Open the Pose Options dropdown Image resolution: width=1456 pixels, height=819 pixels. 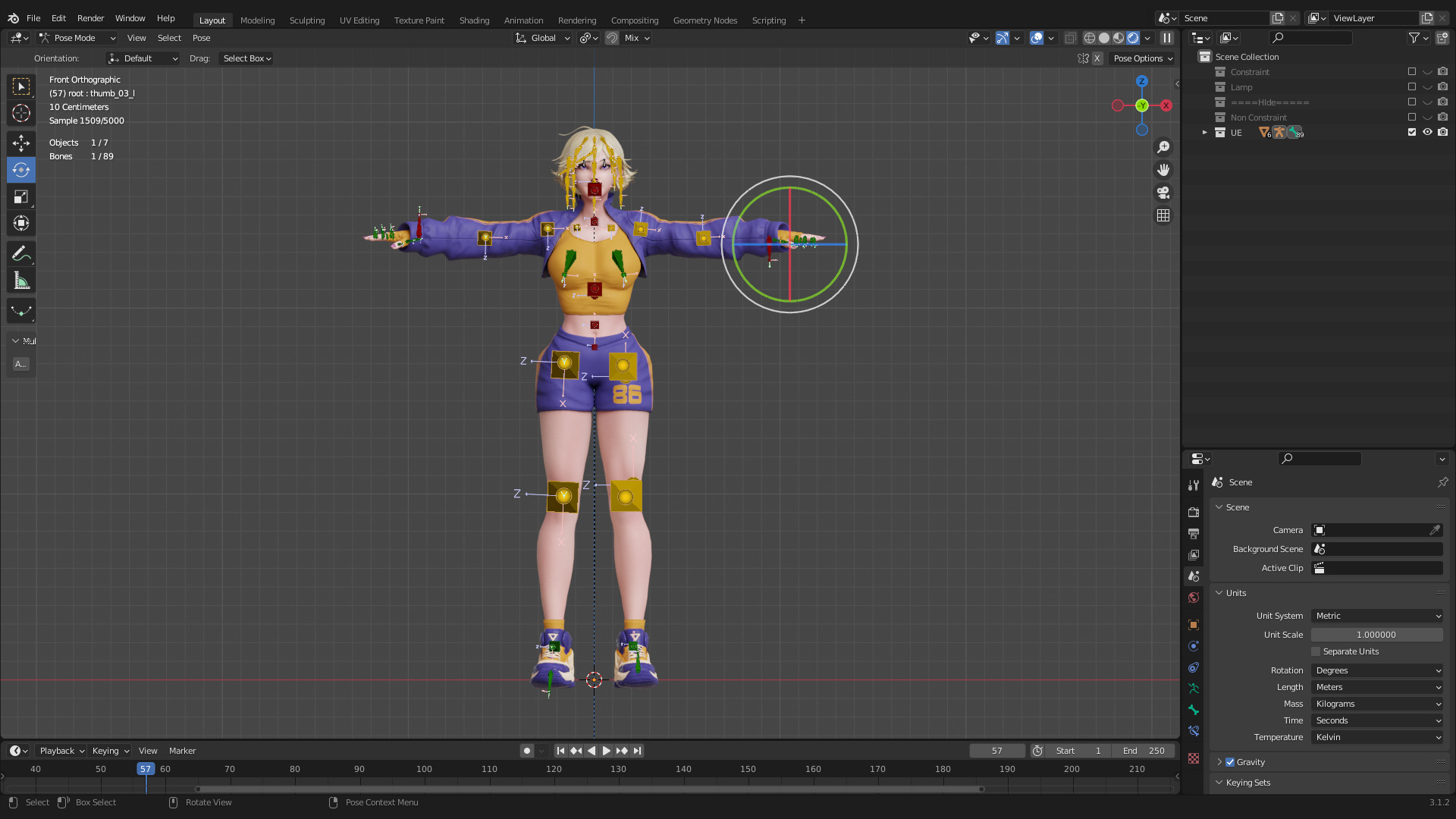(x=1143, y=58)
